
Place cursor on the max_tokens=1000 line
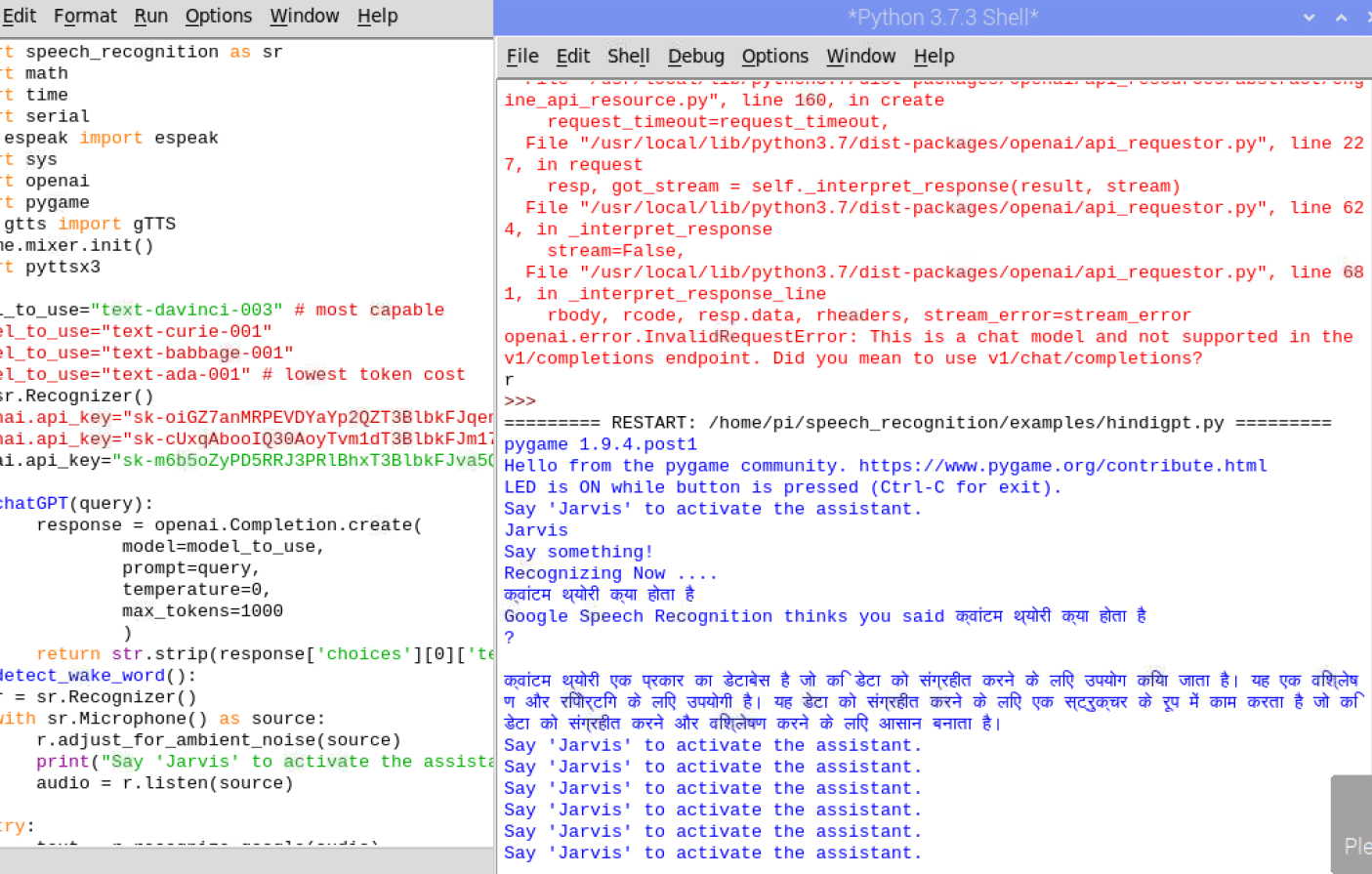pyautogui.click(x=202, y=611)
